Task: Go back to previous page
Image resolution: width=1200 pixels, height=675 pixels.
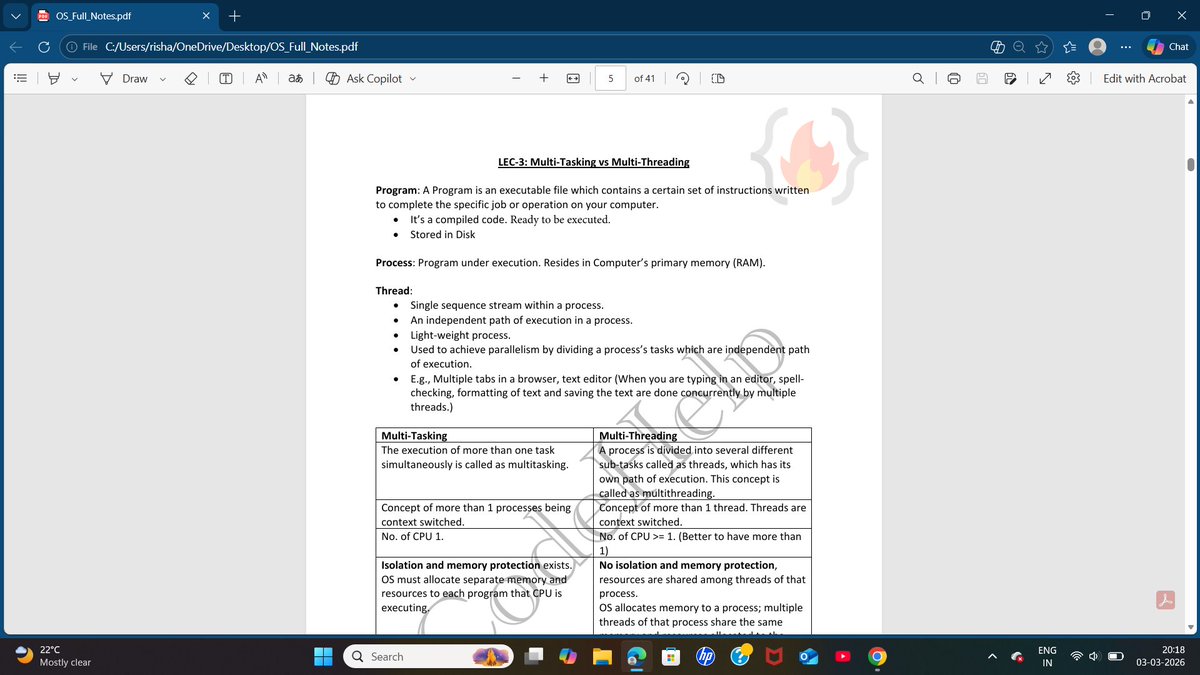Action: click(x=17, y=47)
